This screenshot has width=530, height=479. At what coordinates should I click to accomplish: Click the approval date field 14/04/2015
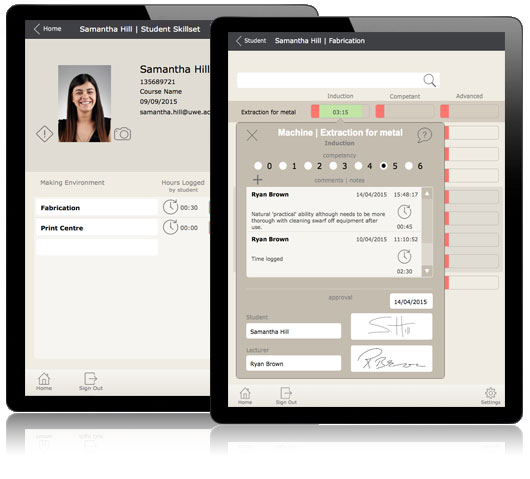411,302
